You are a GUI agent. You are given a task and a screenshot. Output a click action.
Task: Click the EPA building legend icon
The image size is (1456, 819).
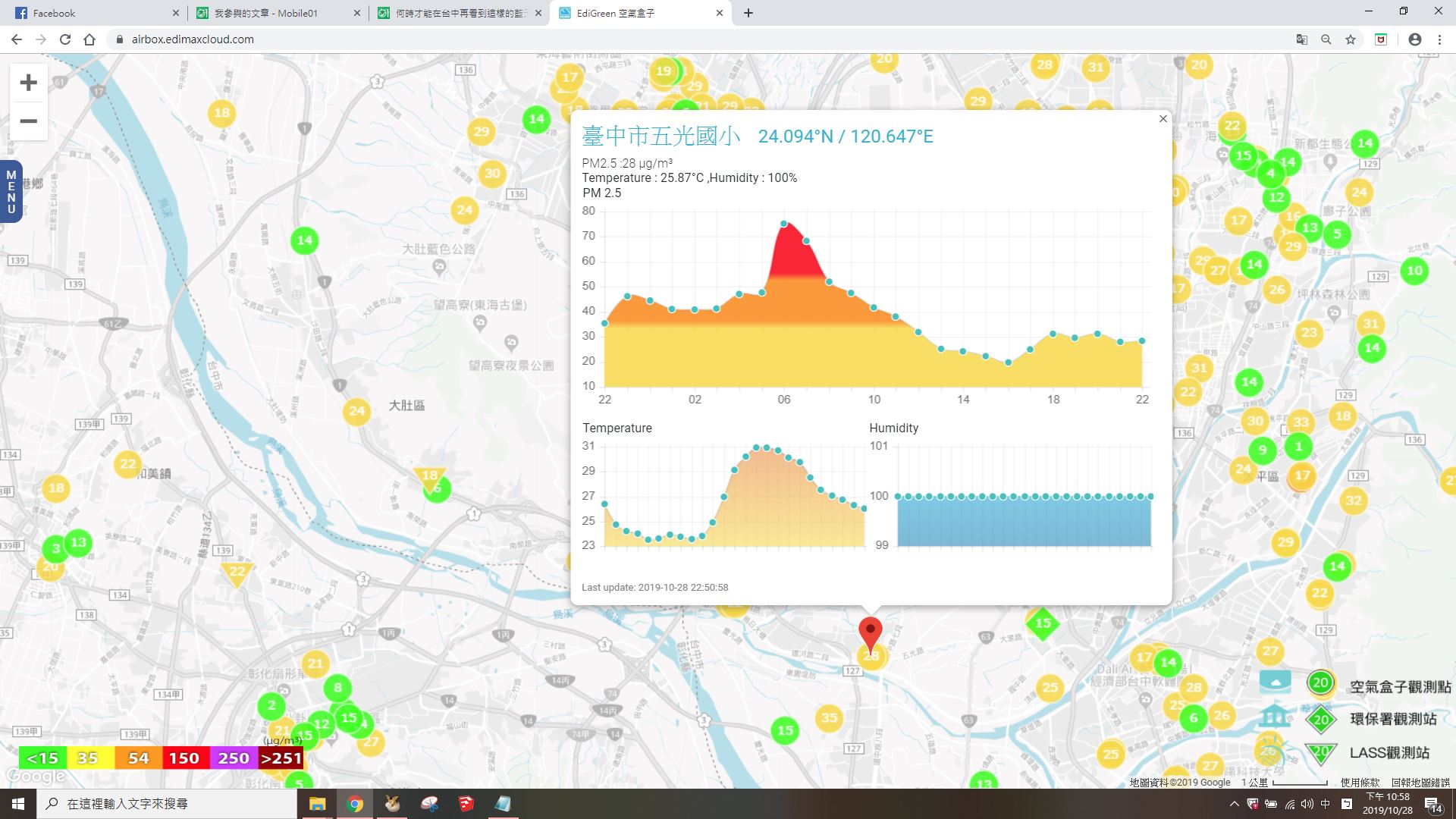coord(1274,715)
